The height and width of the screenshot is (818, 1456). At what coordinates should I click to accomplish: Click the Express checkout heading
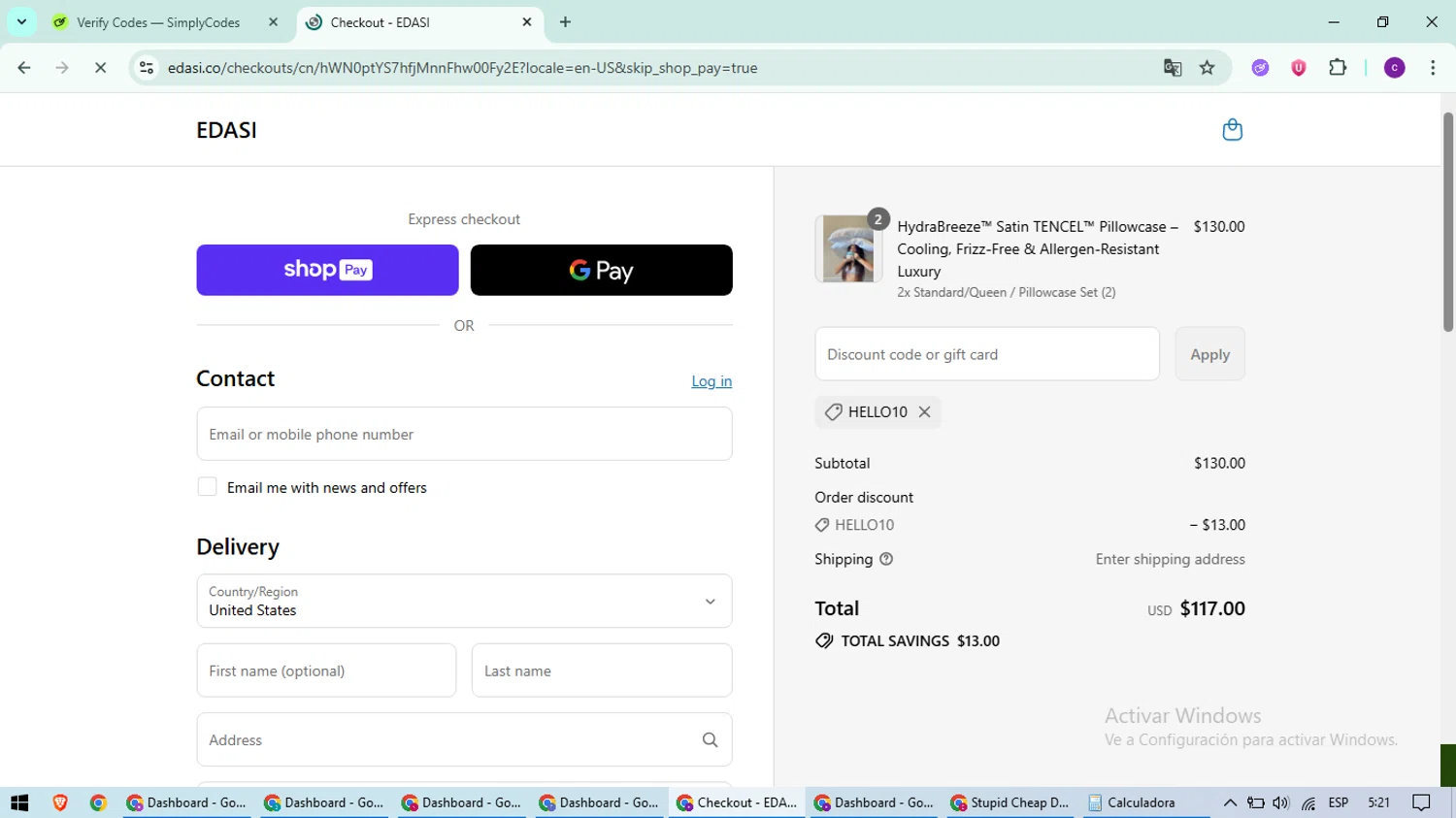[464, 219]
